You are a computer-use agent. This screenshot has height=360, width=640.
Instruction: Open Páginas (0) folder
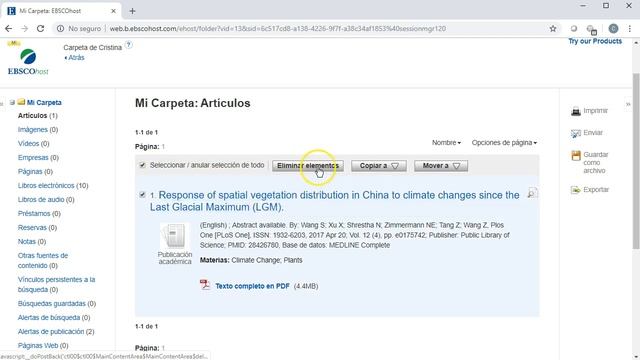pos(35,171)
